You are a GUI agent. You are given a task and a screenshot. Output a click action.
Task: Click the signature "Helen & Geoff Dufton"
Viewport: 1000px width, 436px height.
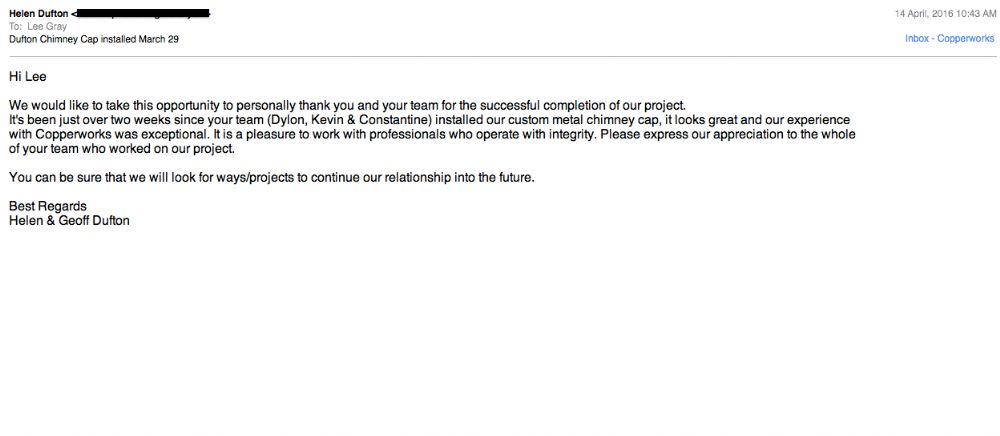pos(69,221)
